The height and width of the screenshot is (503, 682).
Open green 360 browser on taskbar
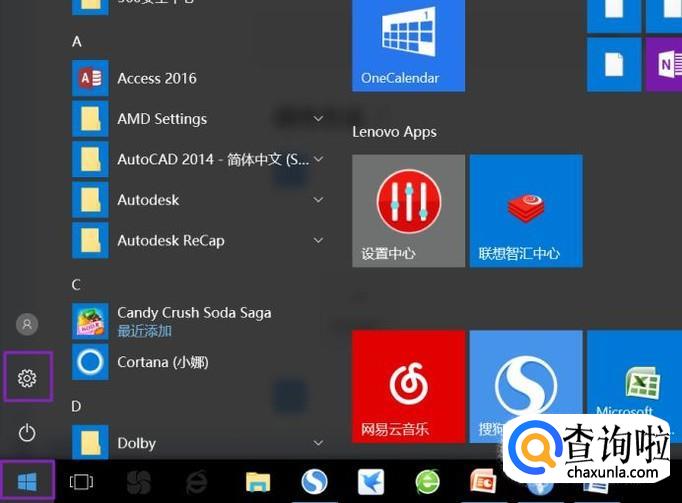428,482
